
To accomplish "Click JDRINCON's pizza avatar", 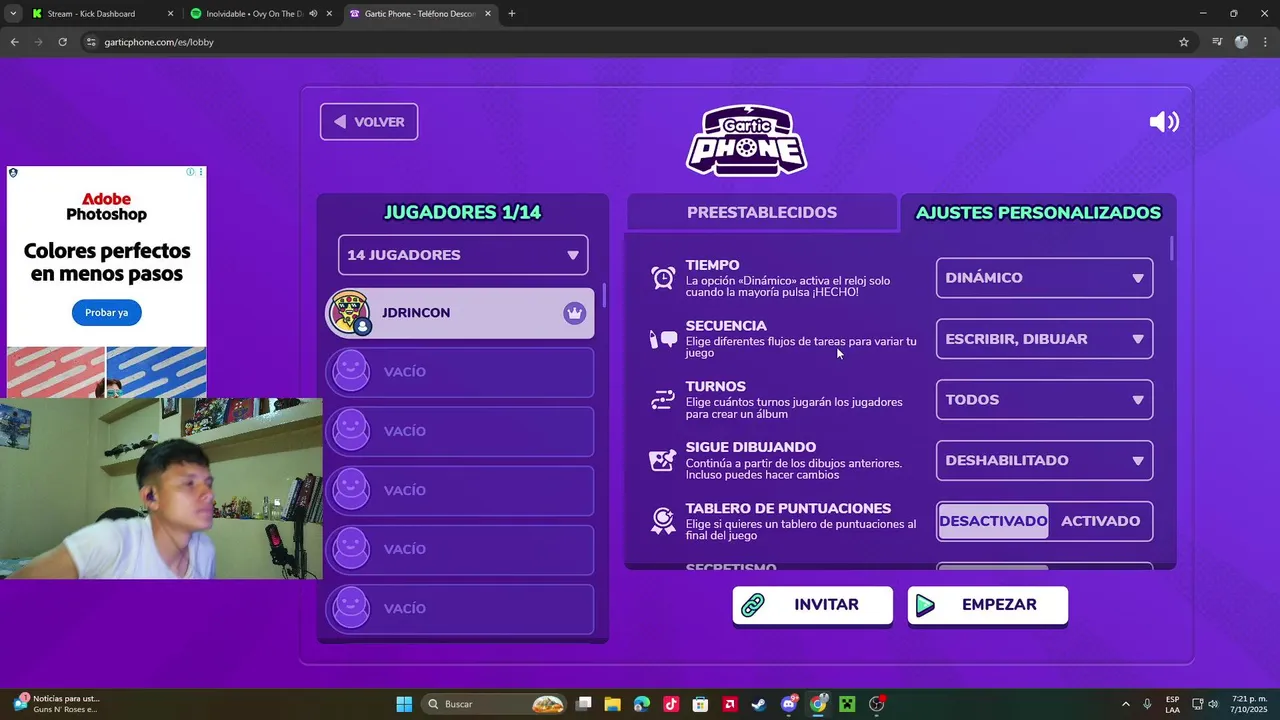I will click(x=350, y=313).
